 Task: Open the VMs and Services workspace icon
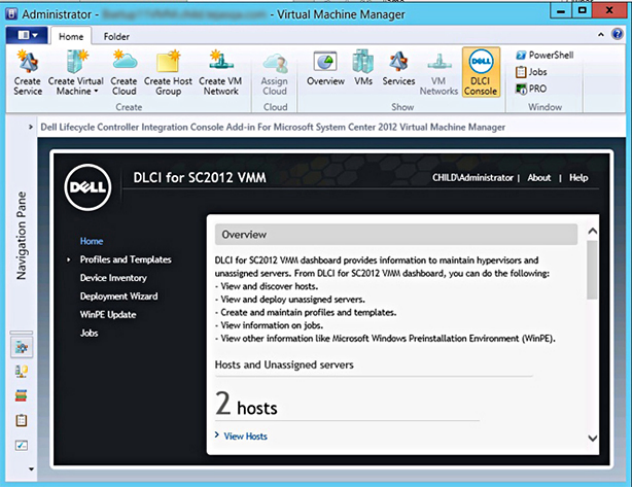(21, 347)
